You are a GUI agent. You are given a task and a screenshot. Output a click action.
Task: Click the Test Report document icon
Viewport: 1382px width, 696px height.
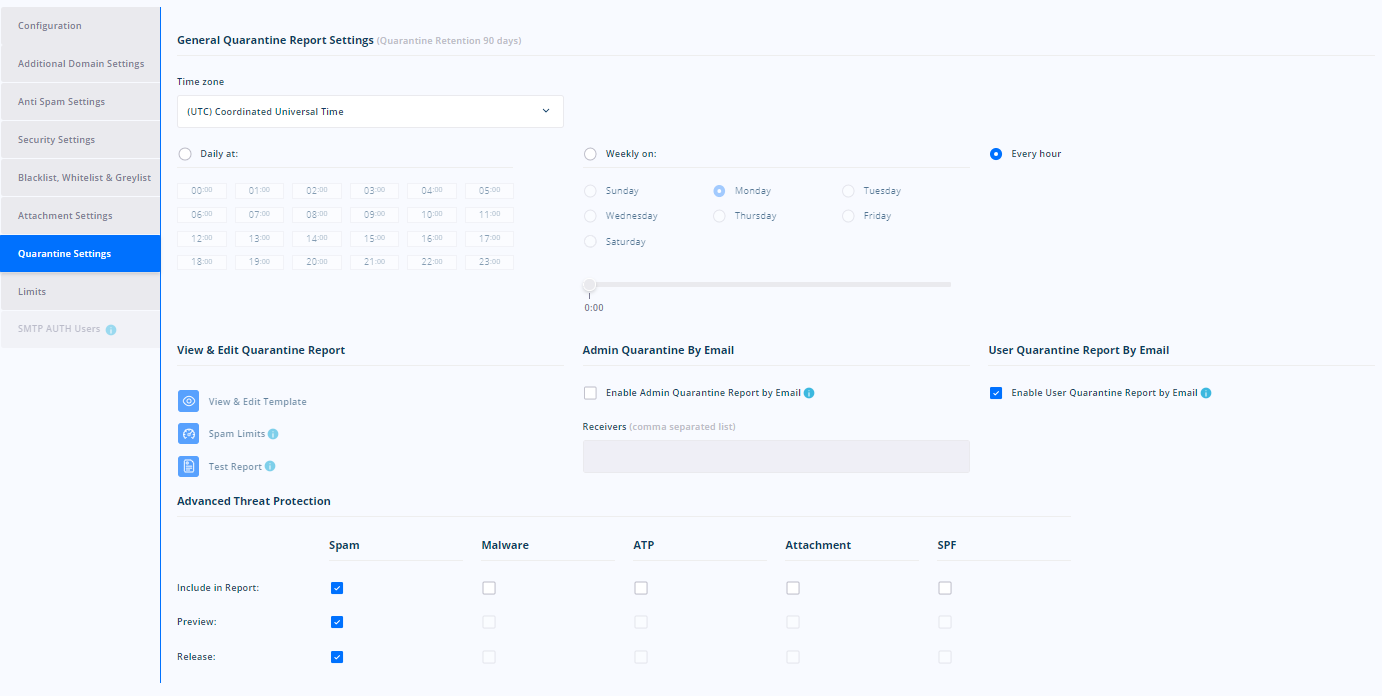pos(188,466)
